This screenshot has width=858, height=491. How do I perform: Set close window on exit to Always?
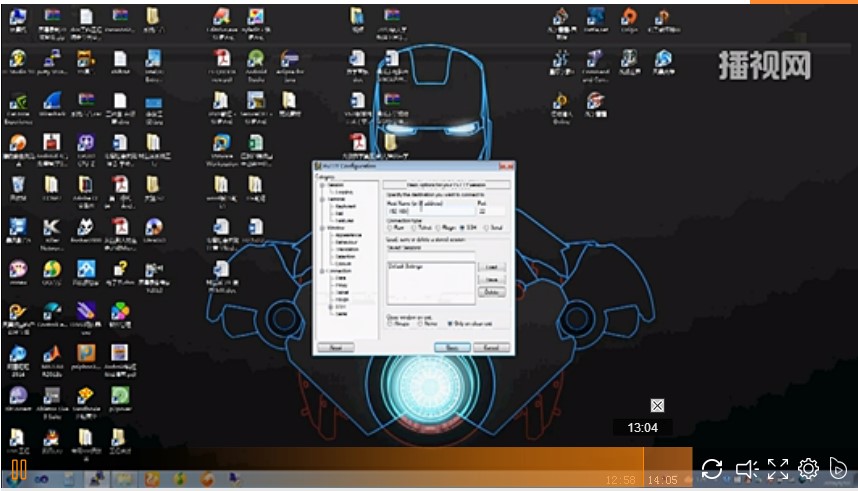[x=389, y=324]
